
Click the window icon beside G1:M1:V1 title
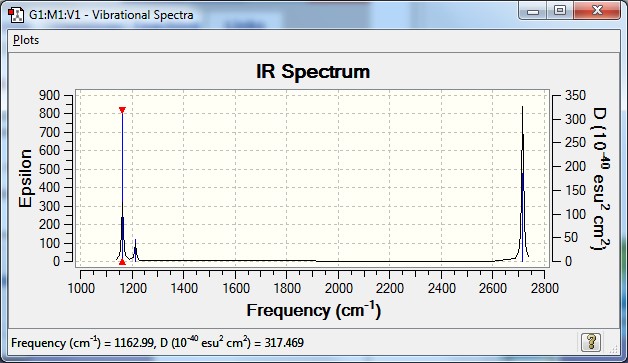[16, 15]
